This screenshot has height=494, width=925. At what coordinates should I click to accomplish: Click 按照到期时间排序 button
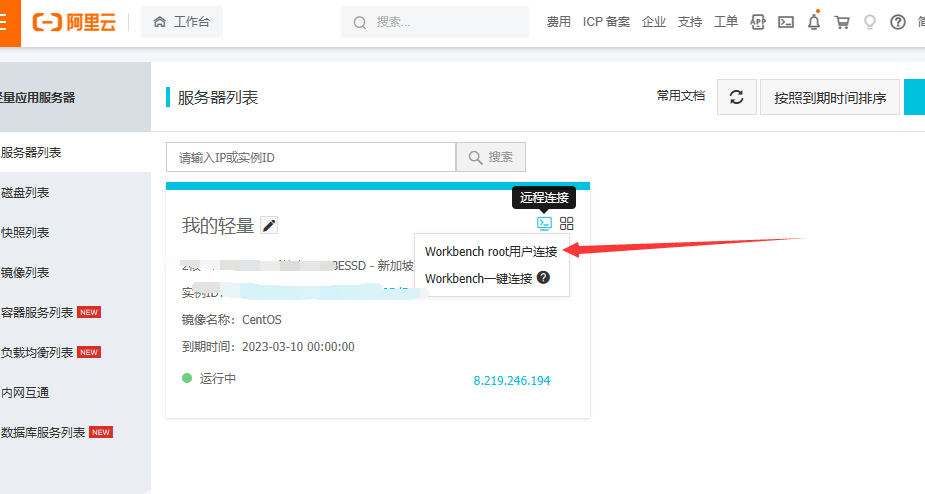click(830, 97)
